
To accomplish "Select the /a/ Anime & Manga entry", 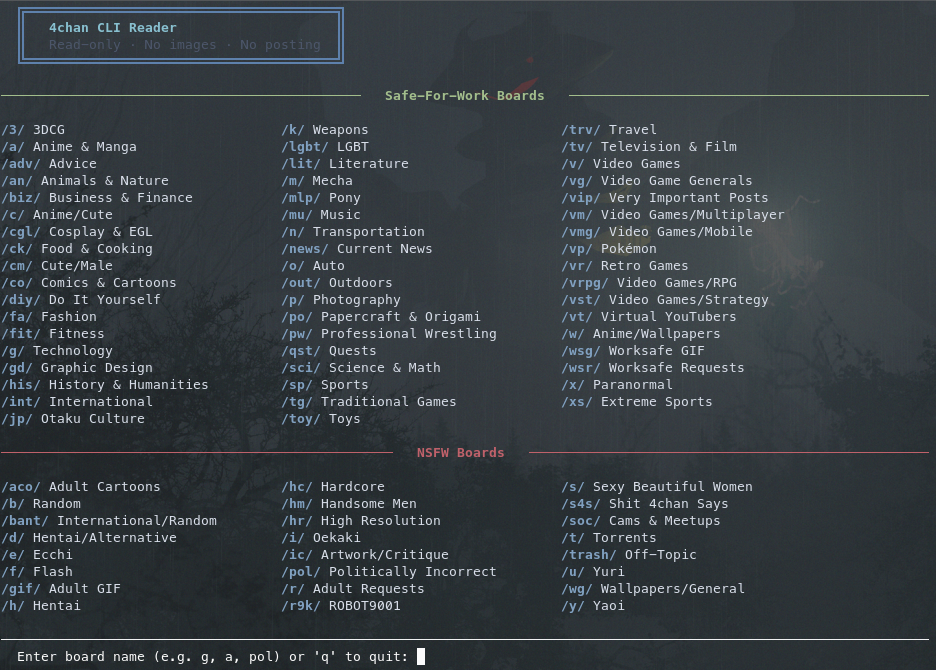I will point(69,146).
